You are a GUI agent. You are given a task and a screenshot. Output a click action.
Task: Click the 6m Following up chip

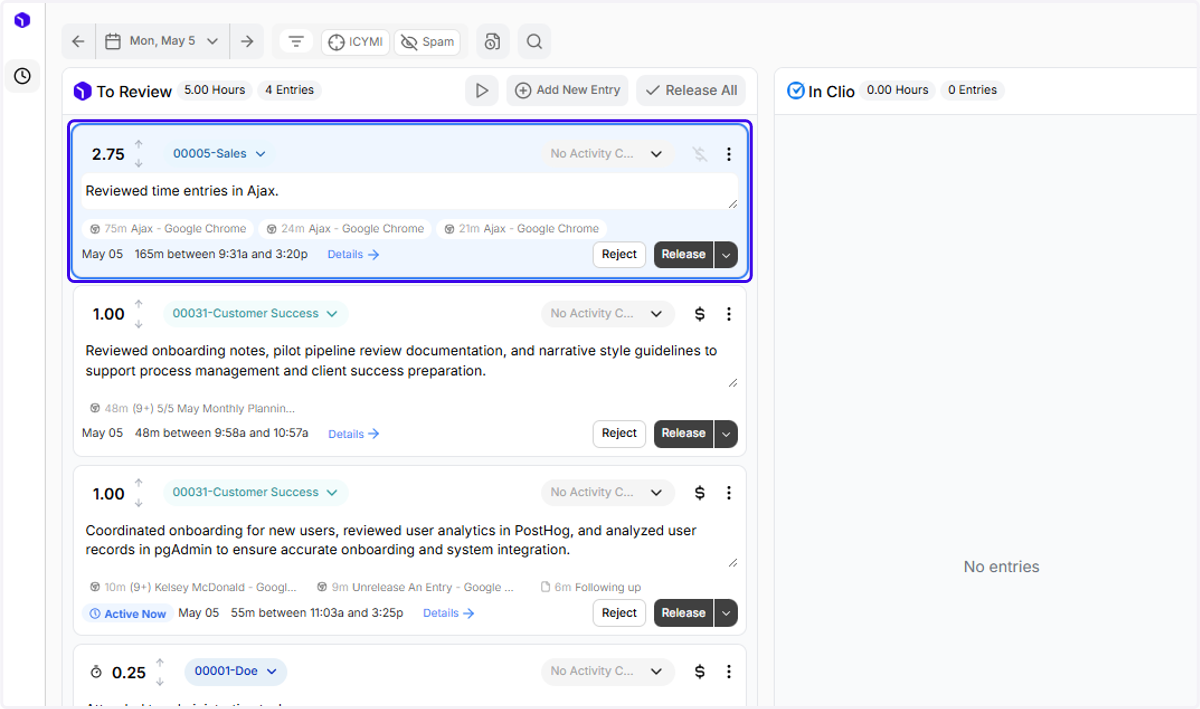591,587
